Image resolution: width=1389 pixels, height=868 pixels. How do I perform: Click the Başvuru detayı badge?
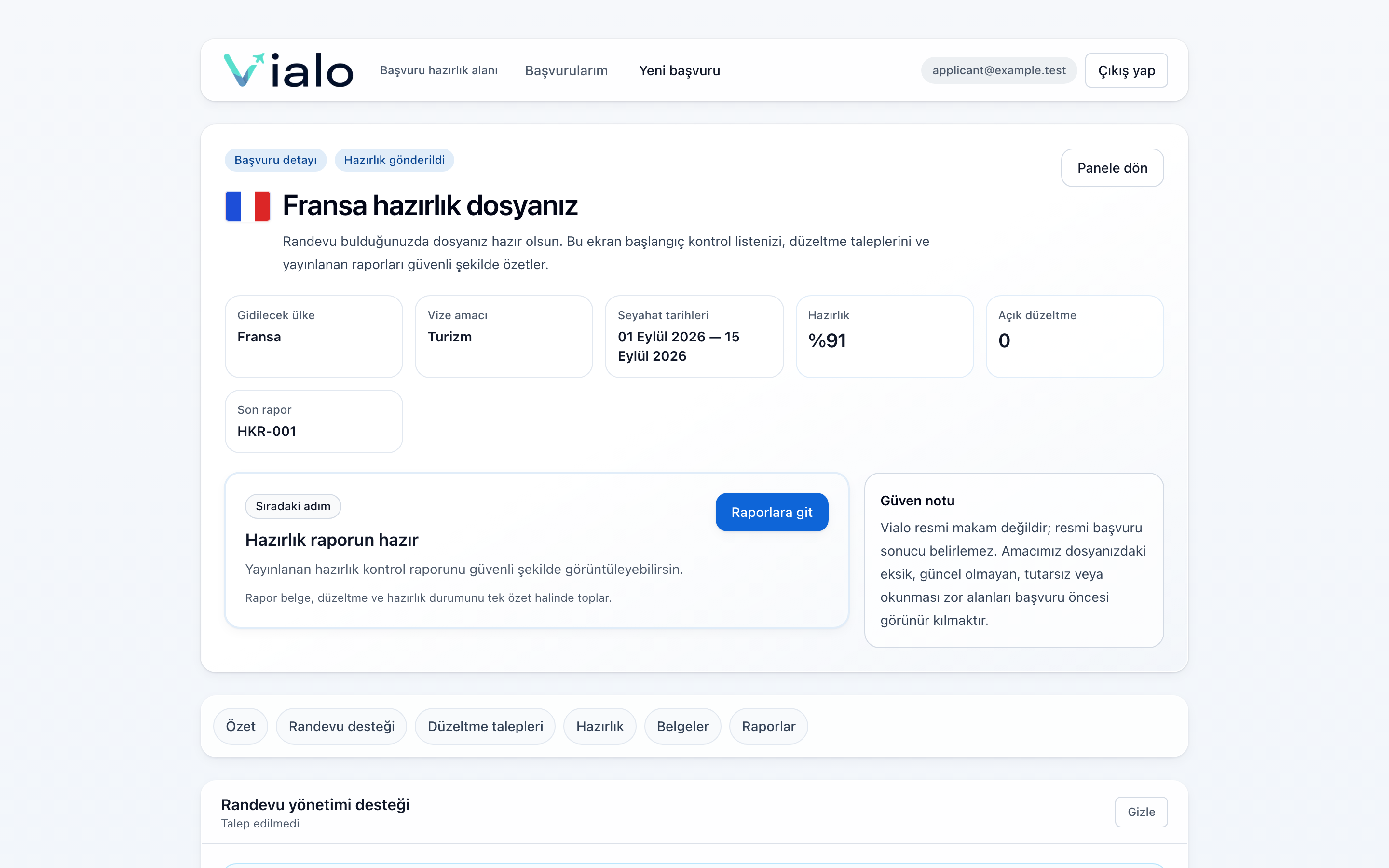point(275,160)
